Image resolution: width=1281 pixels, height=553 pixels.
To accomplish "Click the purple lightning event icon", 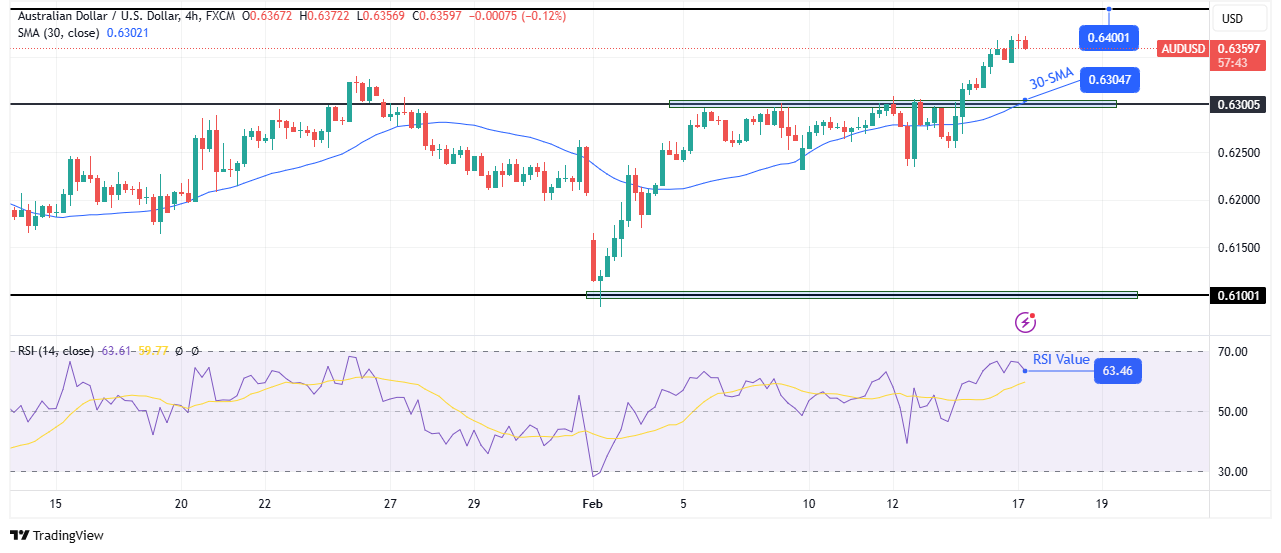I will [x=1025, y=322].
